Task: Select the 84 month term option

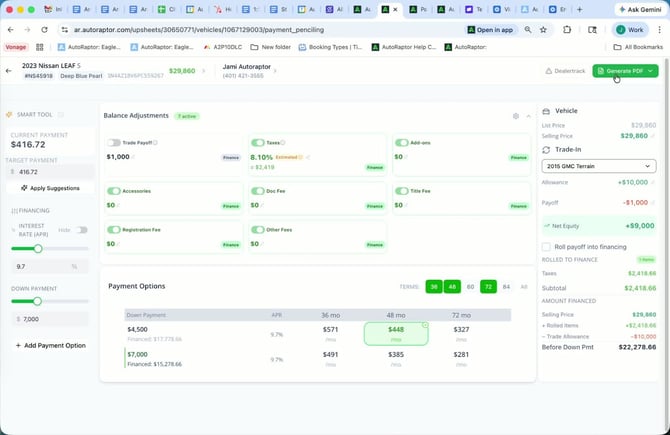Action: coord(507,286)
